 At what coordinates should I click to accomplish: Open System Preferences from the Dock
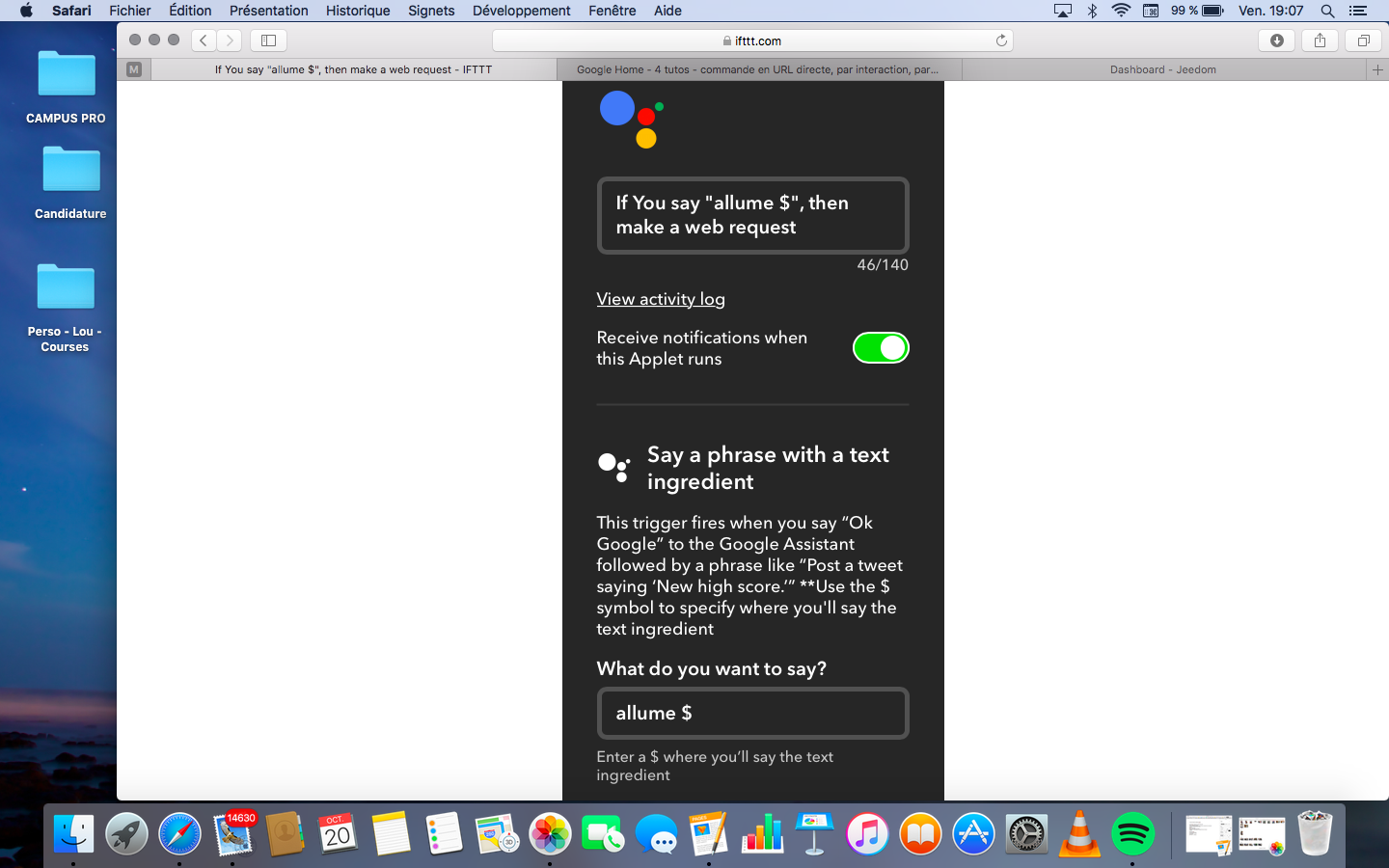pyautogui.click(x=1026, y=834)
